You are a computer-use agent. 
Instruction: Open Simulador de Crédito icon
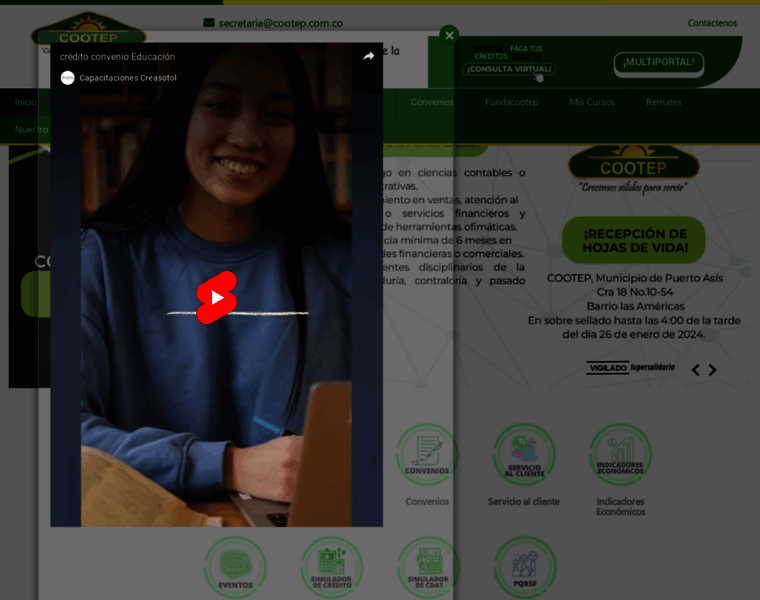pos(332,567)
